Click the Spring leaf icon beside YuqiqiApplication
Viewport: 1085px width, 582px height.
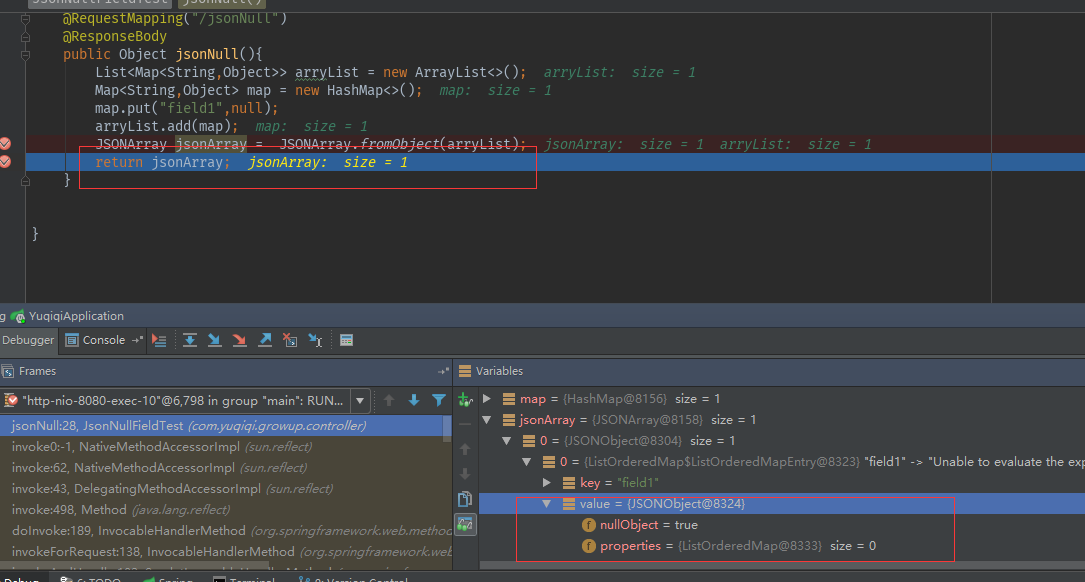tap(18, 316)
